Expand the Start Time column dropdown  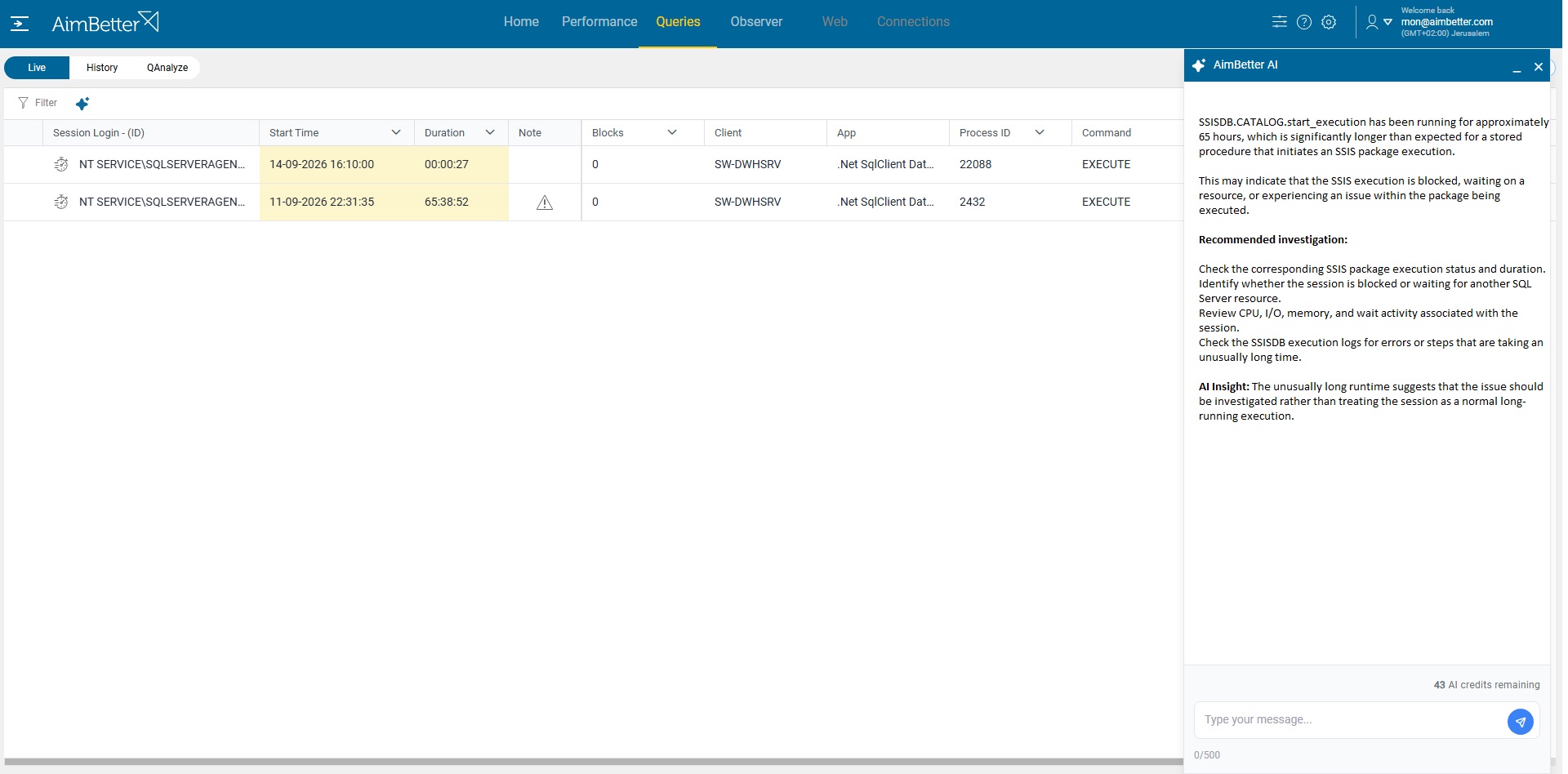396,132
